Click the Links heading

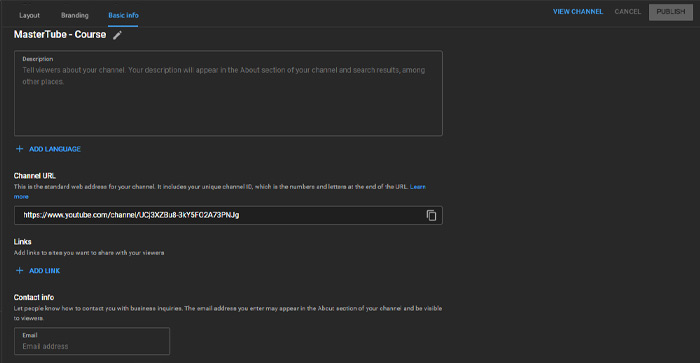coord(22,242)
